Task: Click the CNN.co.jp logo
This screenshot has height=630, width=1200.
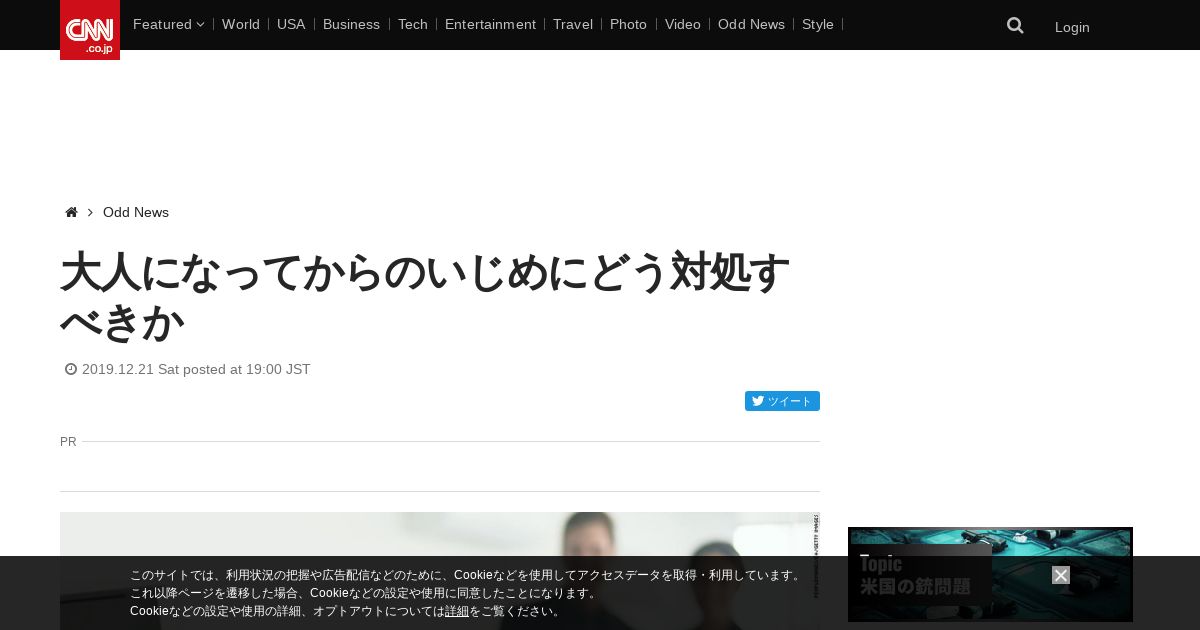Action: tap(90, 30)
